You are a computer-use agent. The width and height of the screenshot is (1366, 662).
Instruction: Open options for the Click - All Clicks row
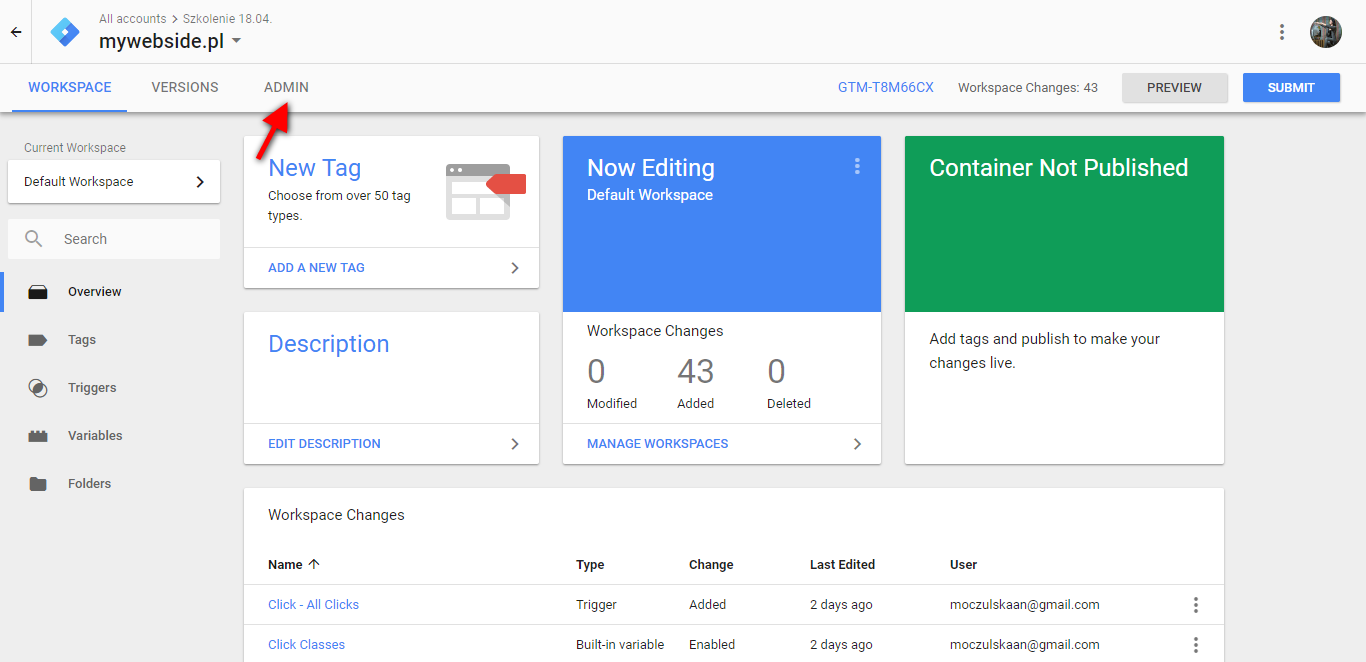coord(1195,605)
